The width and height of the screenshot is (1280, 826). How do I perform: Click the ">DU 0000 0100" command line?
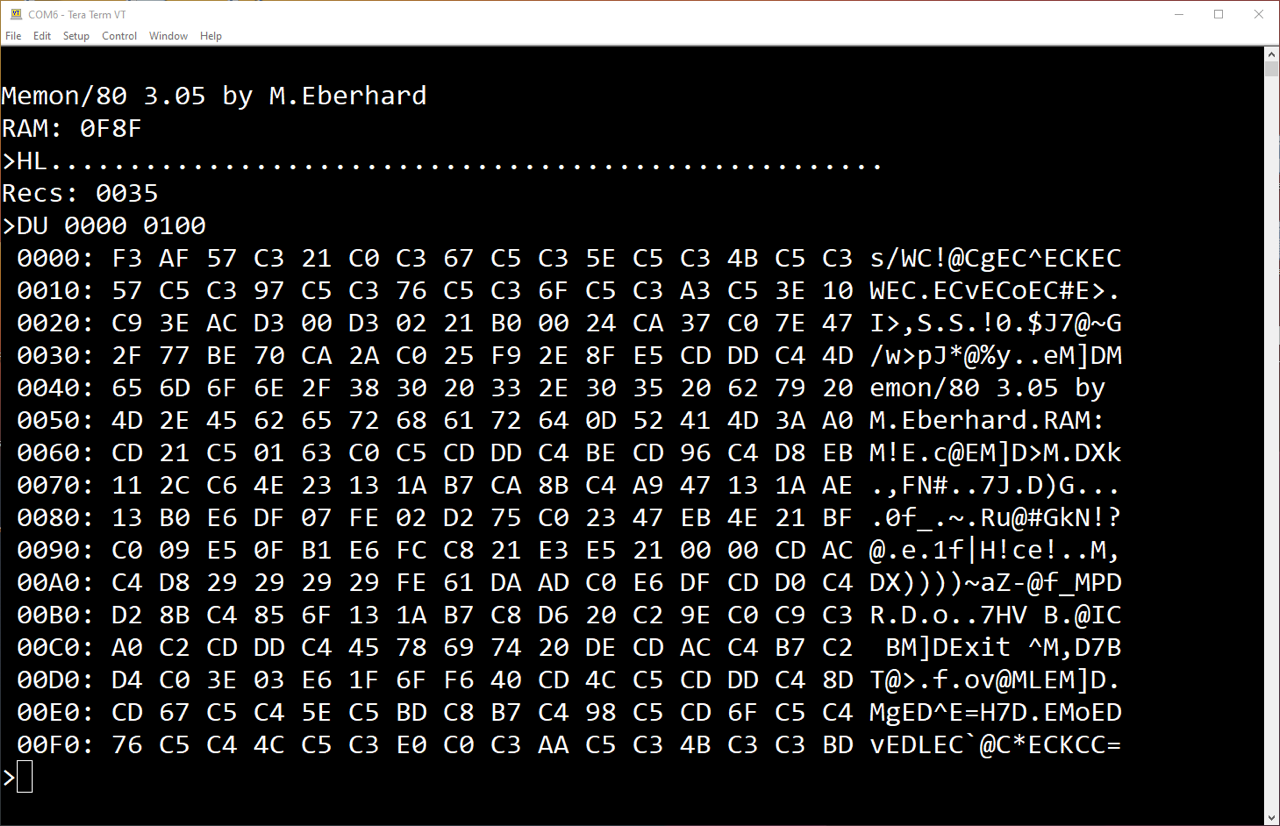click(104, 226)
